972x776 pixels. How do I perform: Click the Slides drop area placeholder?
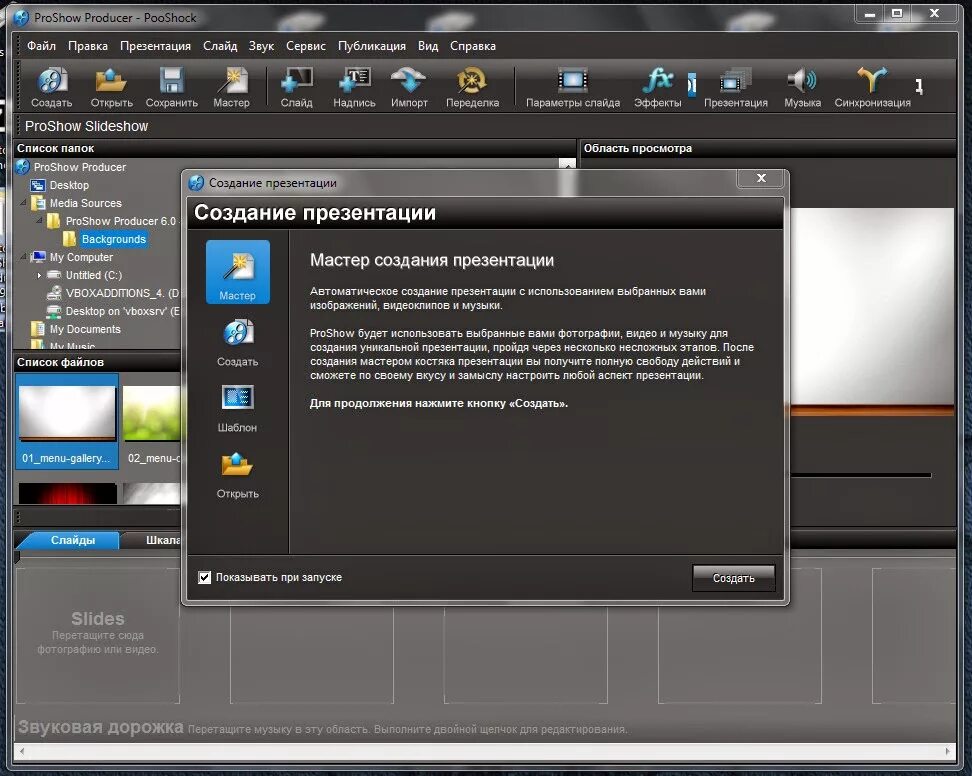pos(97,635)
